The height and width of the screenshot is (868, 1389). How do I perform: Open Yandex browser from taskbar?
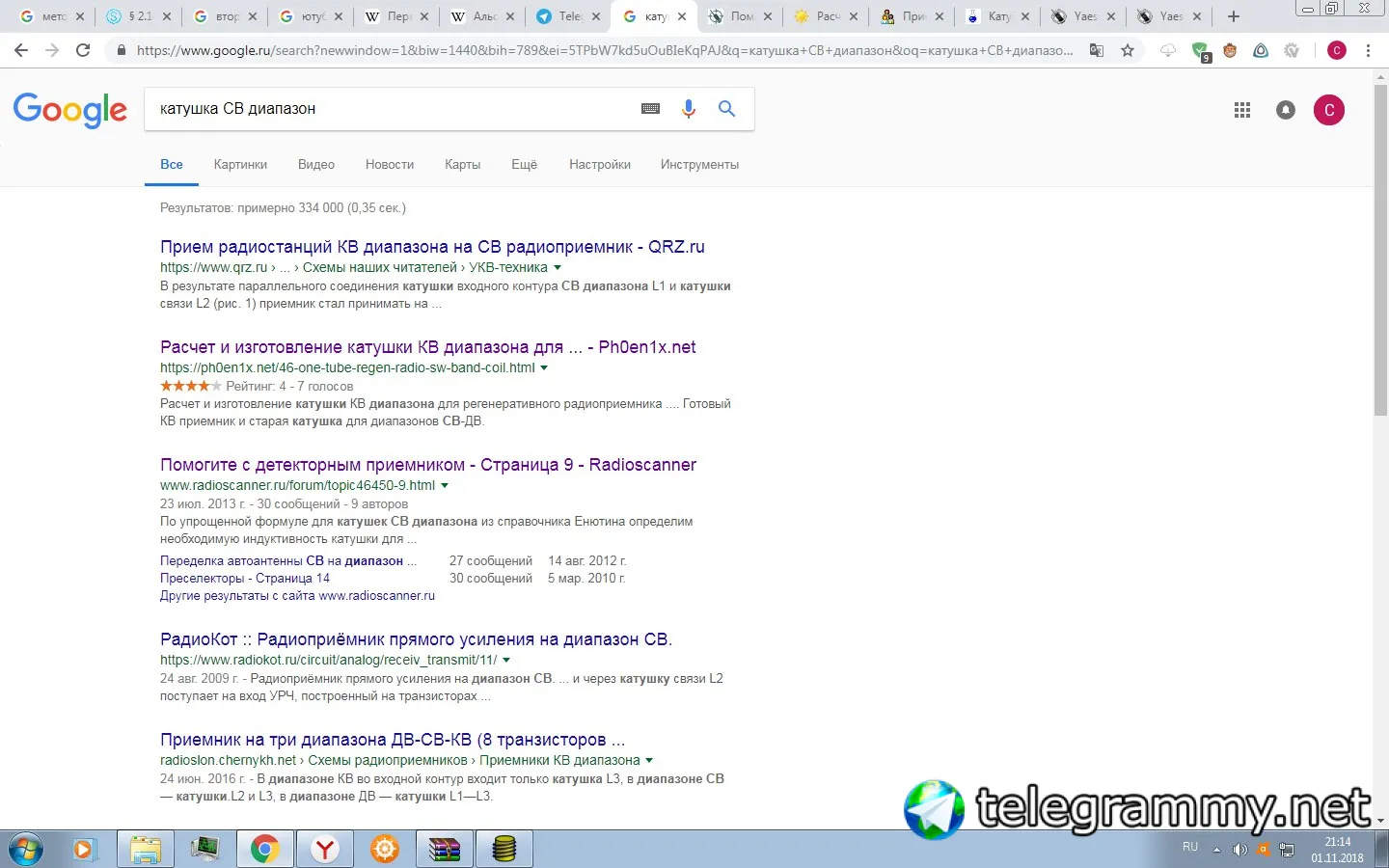tap(325, 850)
